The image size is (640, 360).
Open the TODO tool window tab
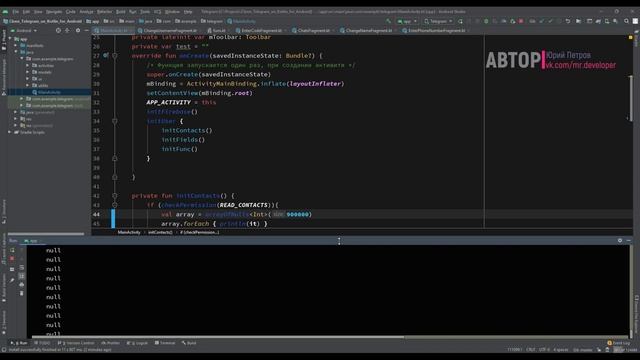(x=42, y=343)
